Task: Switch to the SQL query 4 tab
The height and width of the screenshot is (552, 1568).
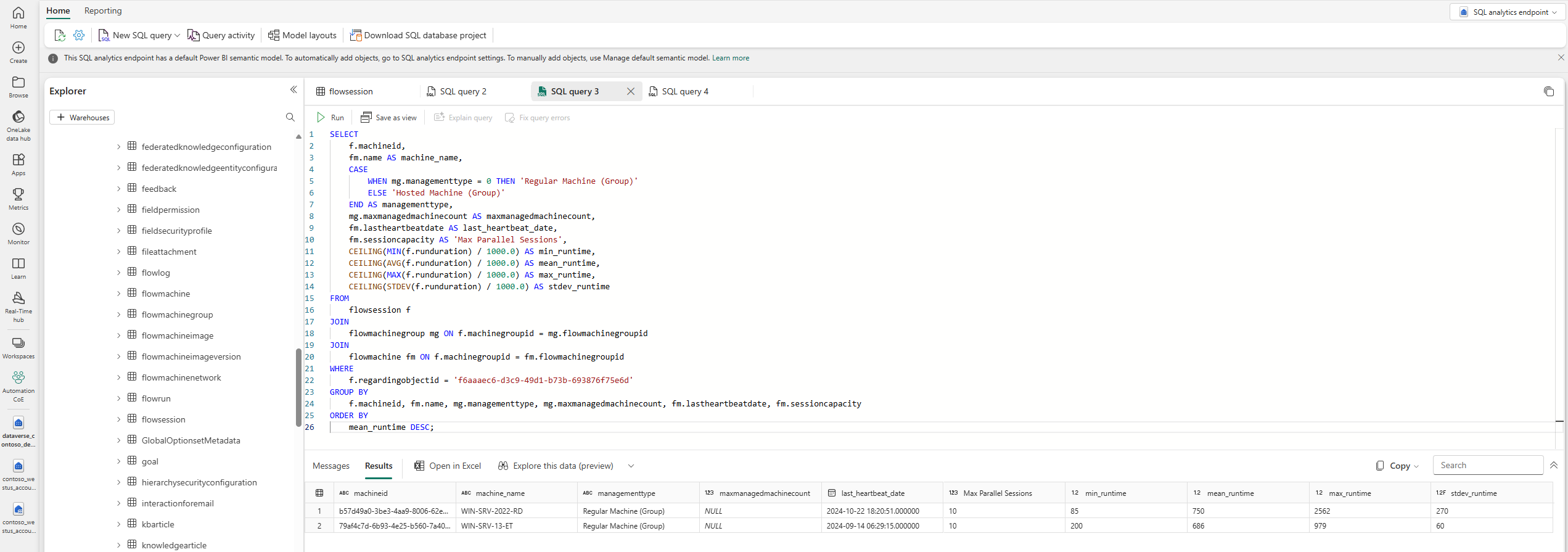Action: tap(684, 91)
